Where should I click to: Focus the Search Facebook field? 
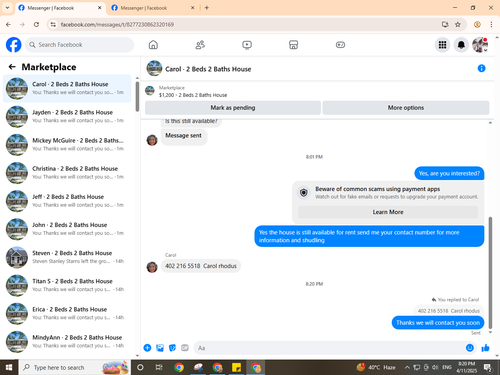pos(79,45)
